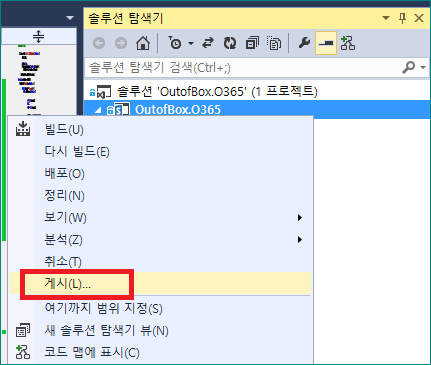Sync with active document

tap(208, 43)
